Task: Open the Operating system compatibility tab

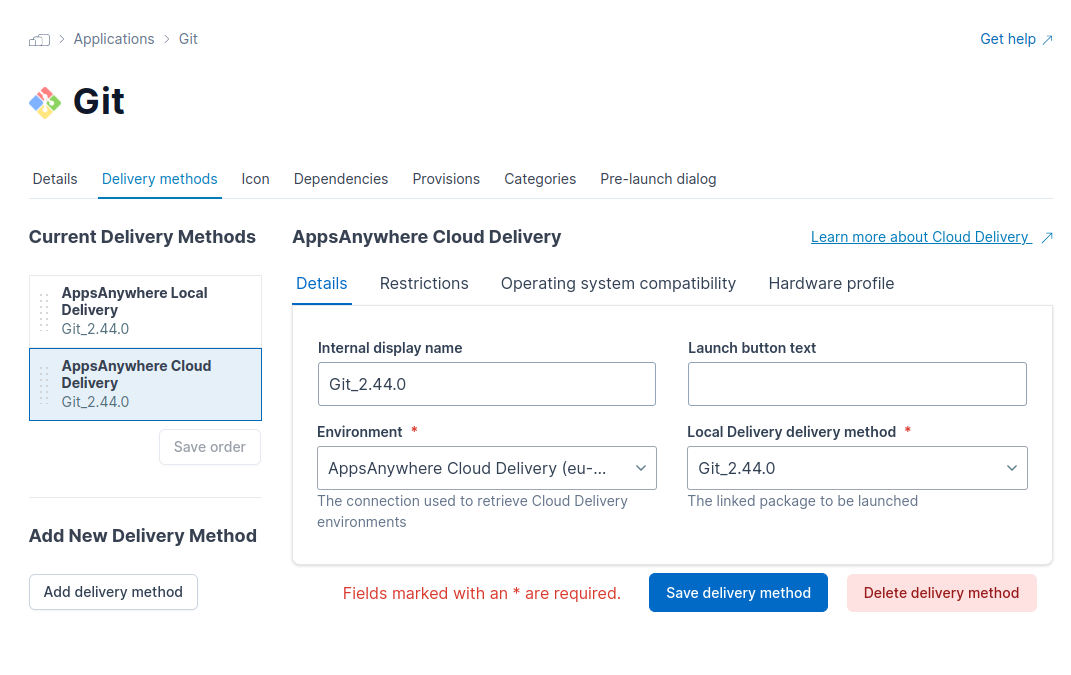Action: [x=618, y=283]
